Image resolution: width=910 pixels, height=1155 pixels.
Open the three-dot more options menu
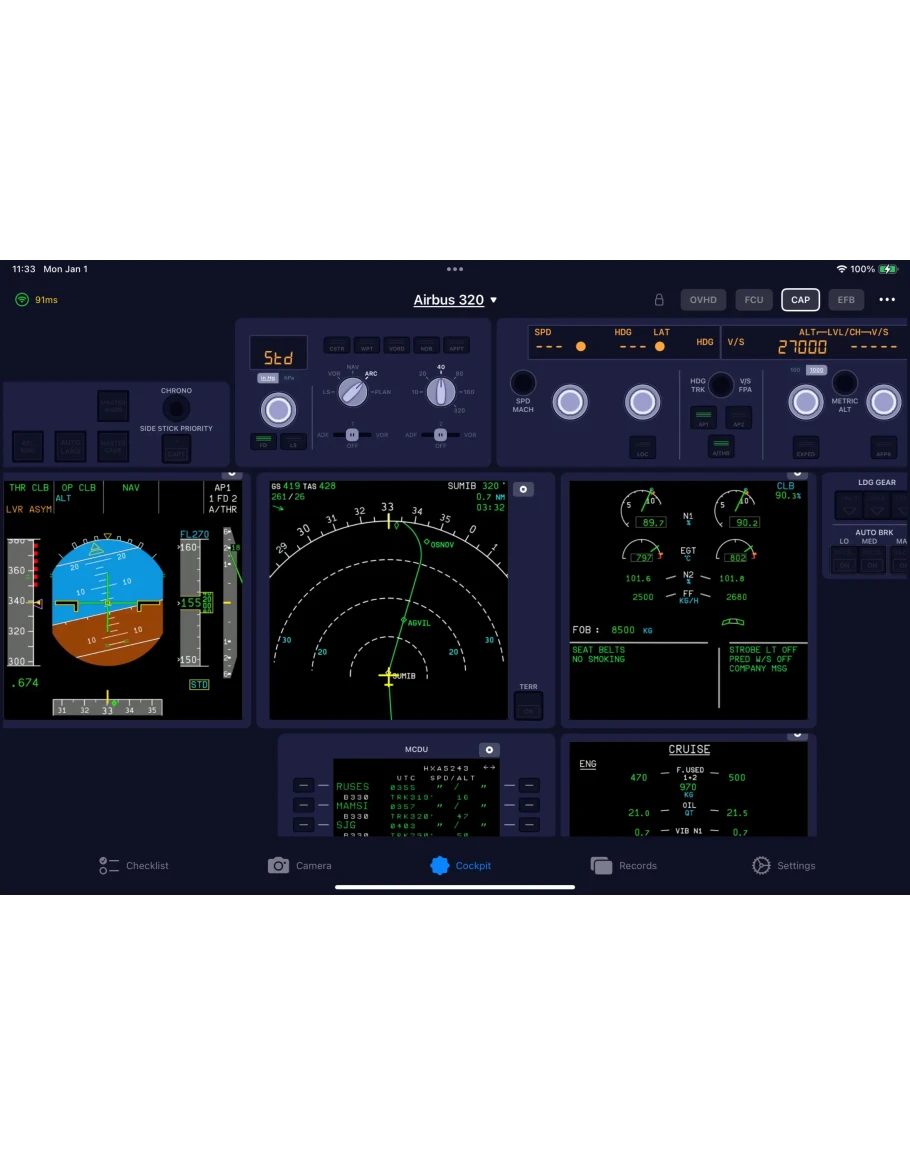(887, 300)
